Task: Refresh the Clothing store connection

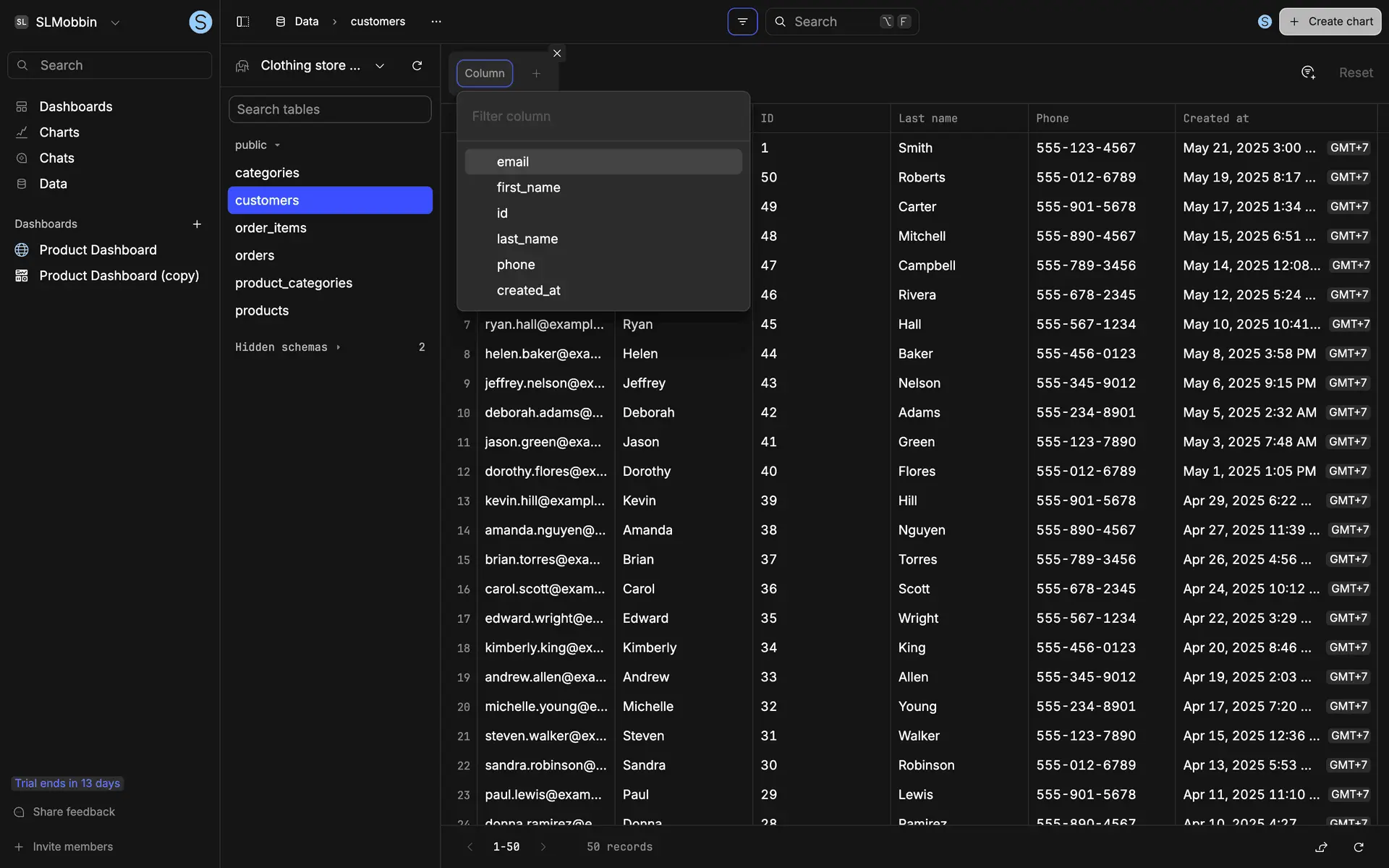Action: (417, 66)
